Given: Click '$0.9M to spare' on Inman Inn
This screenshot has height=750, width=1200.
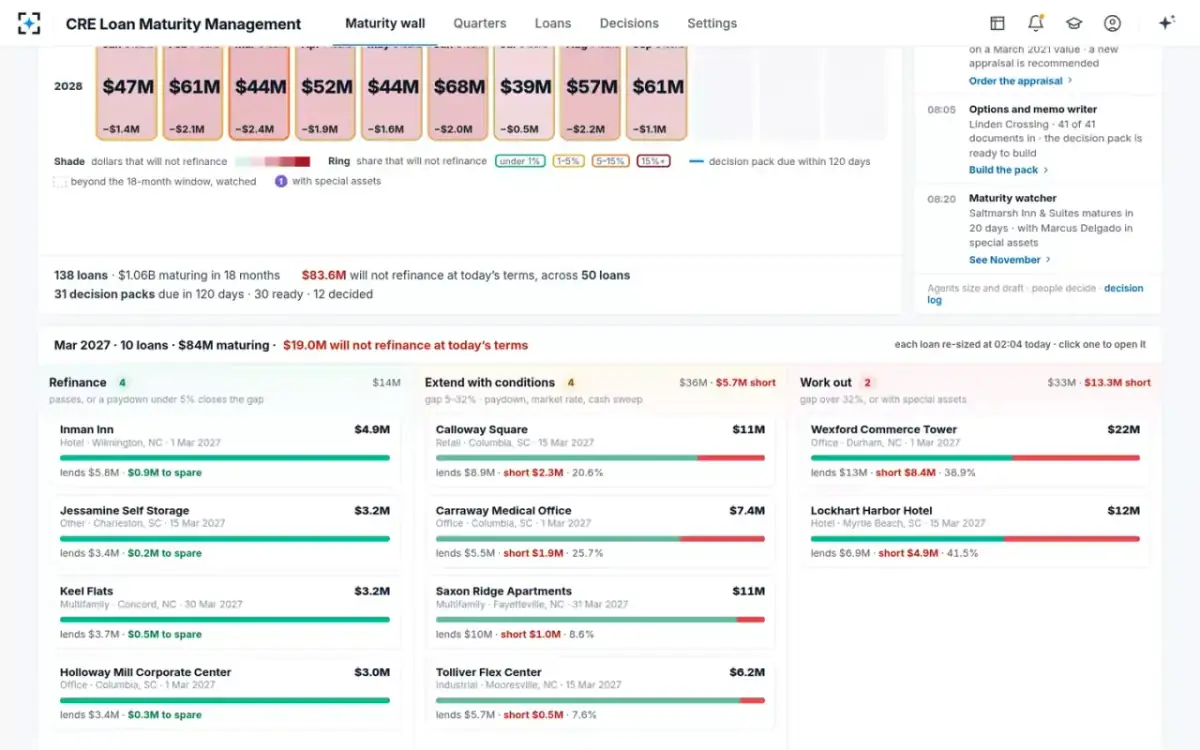Looking at the screenshot, I should [x=165, y=472].
